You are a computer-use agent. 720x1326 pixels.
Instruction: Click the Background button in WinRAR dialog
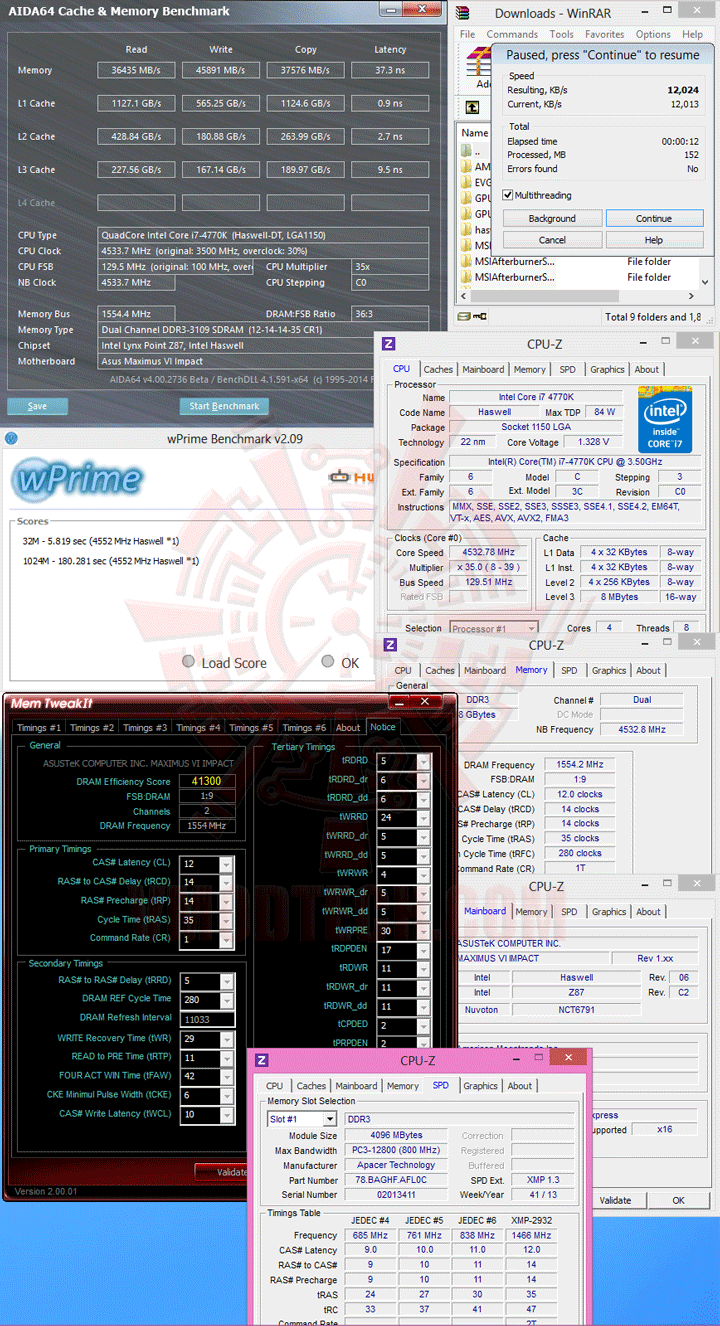click(x=552, y=218)
